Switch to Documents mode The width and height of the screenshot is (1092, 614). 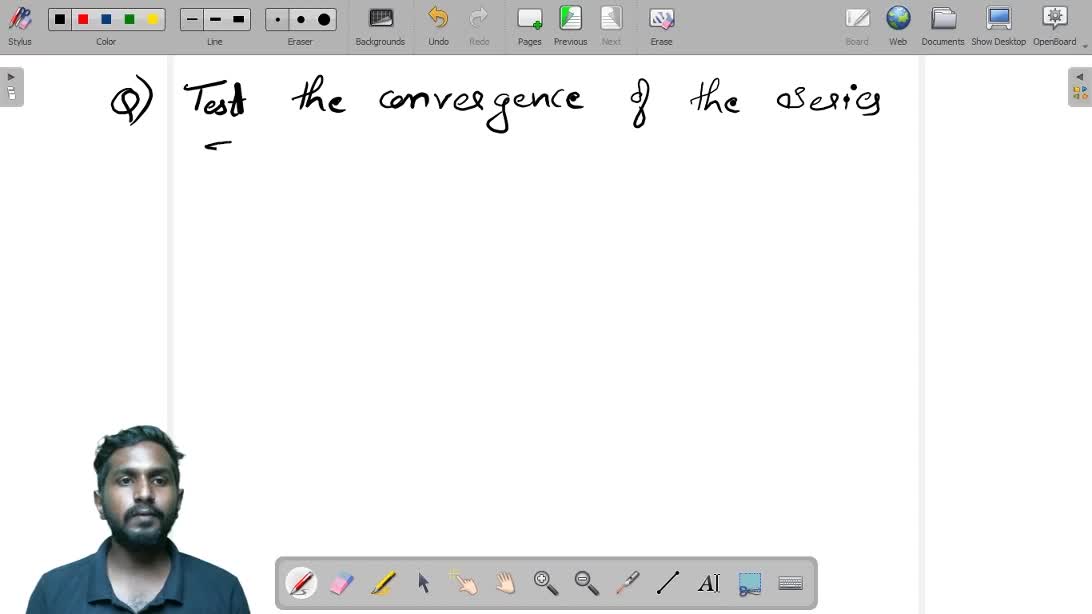click(x=942, y=25)
